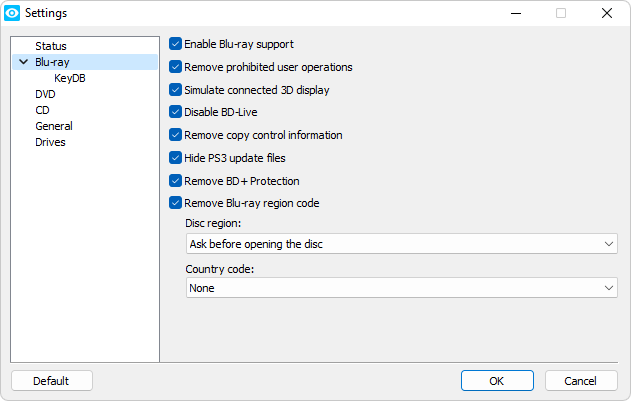The height and width of the screenshot is (401, 631).
Task: Open the Disc region dropdown
Action: point(401,244)
